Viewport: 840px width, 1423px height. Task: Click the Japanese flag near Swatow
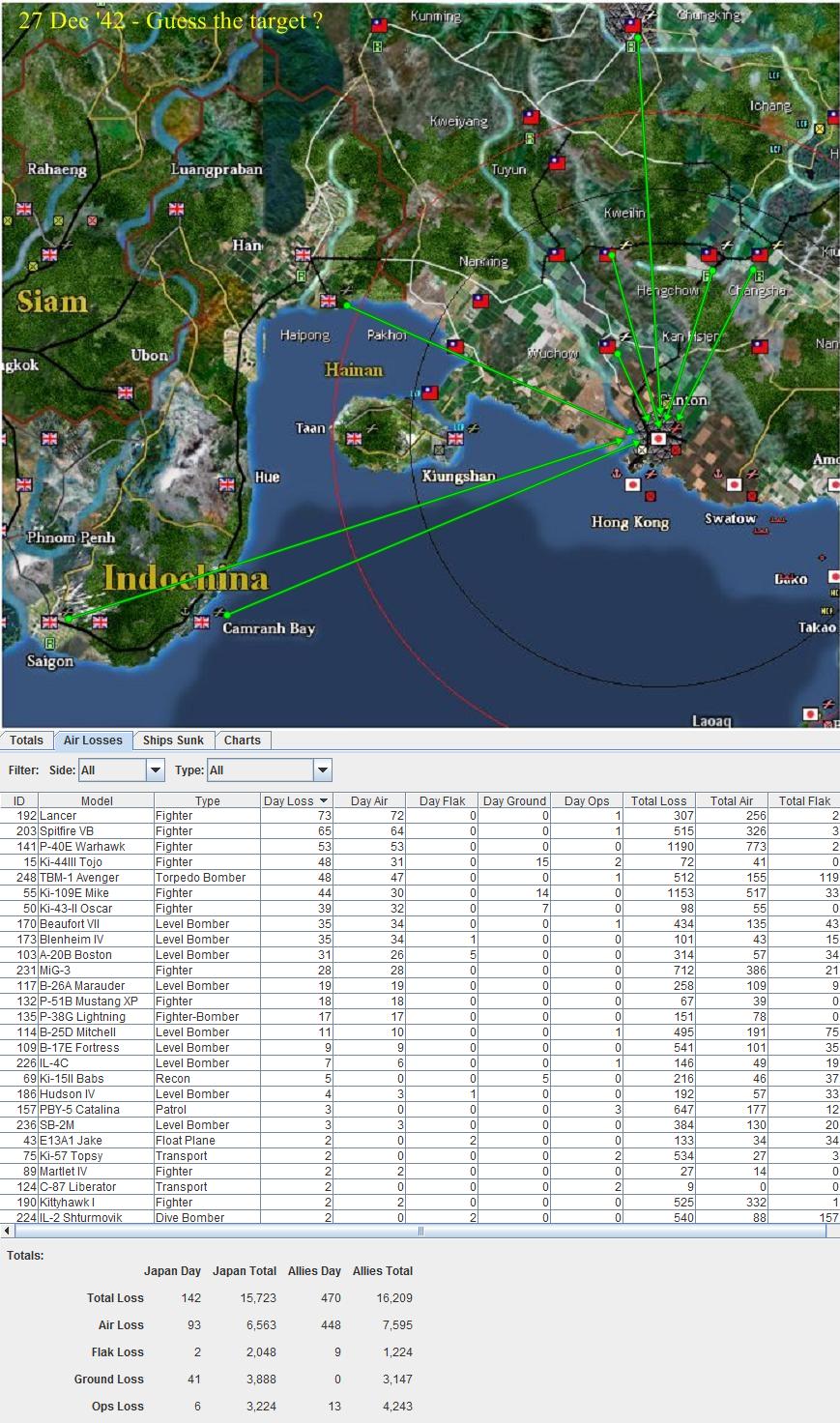(734, 484)
